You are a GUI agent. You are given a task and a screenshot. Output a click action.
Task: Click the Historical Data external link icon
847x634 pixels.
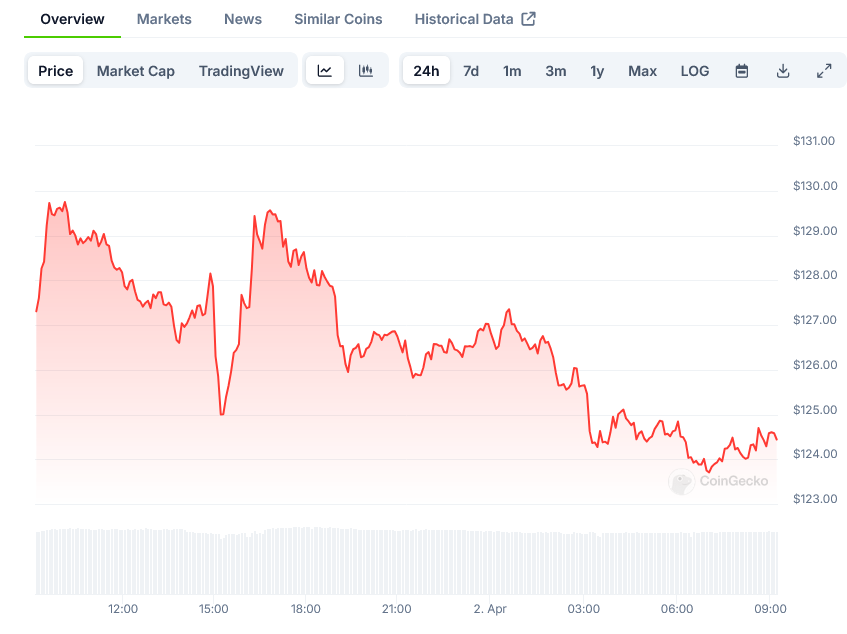click(x=530, y=17)
